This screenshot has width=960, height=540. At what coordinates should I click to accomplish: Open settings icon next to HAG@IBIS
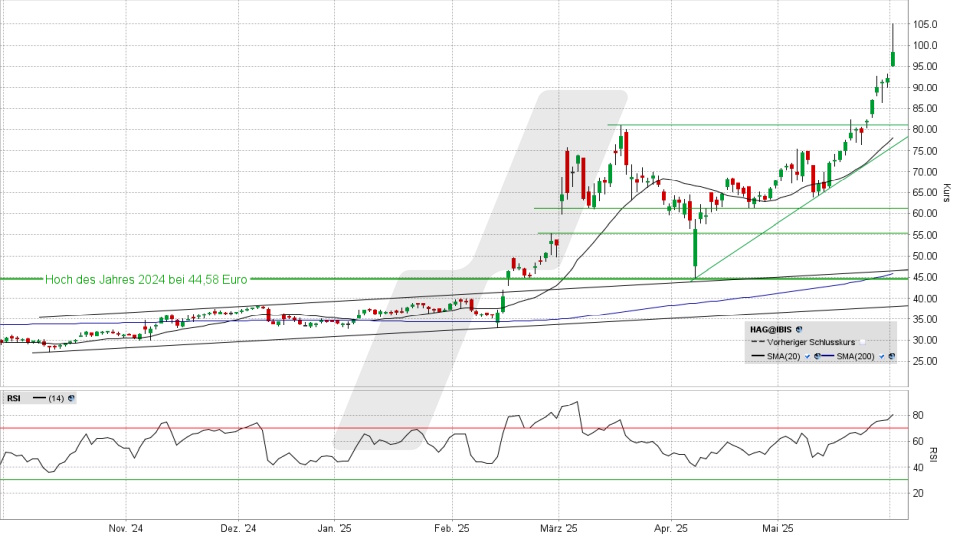(799, 329)
